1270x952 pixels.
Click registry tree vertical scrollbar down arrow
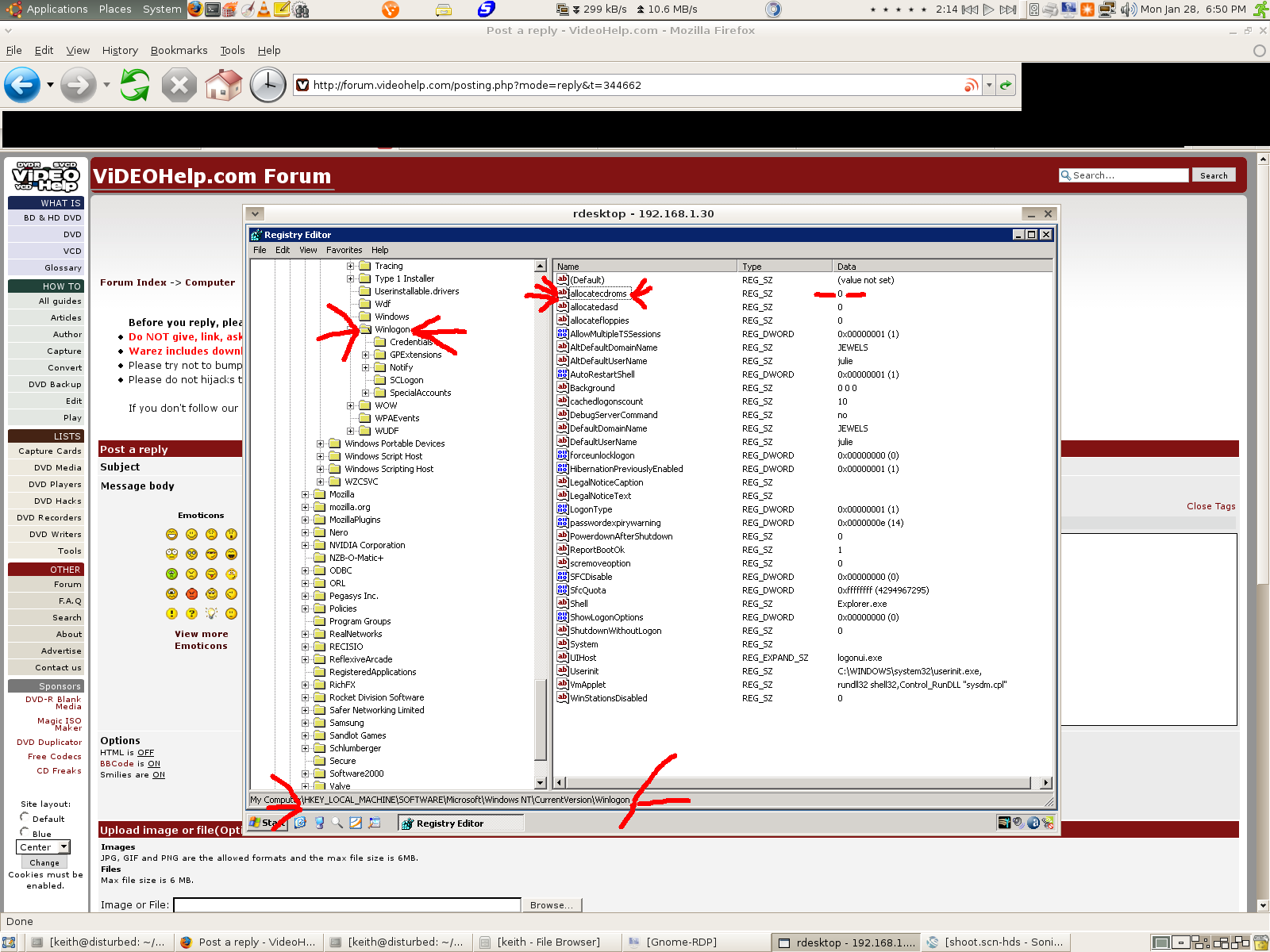point(541,783)
